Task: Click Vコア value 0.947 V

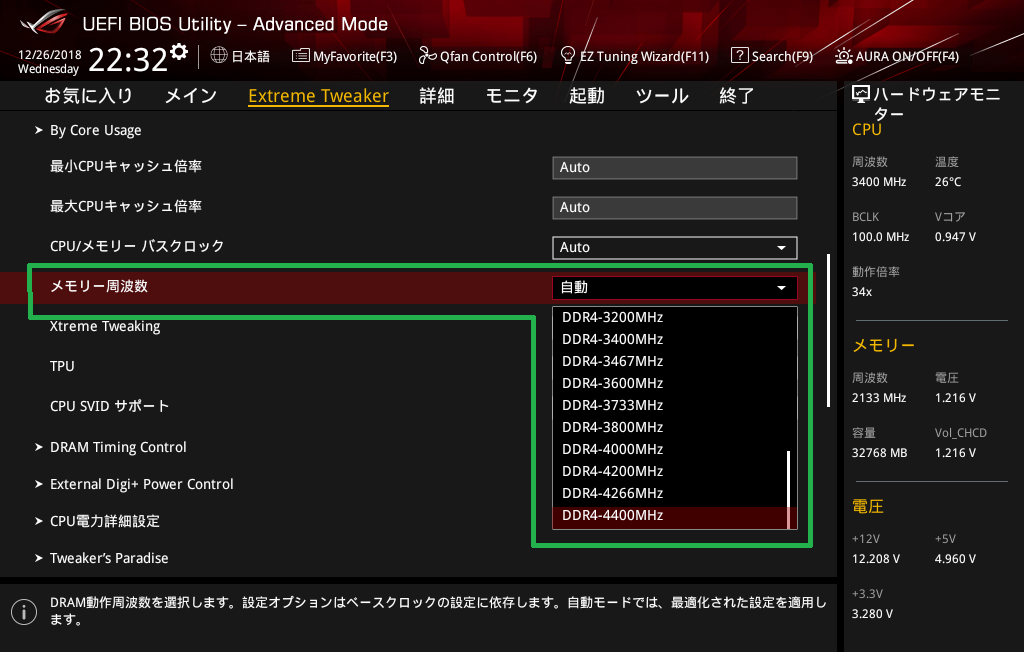Action: pyautogui.click(x=955, y=237)
